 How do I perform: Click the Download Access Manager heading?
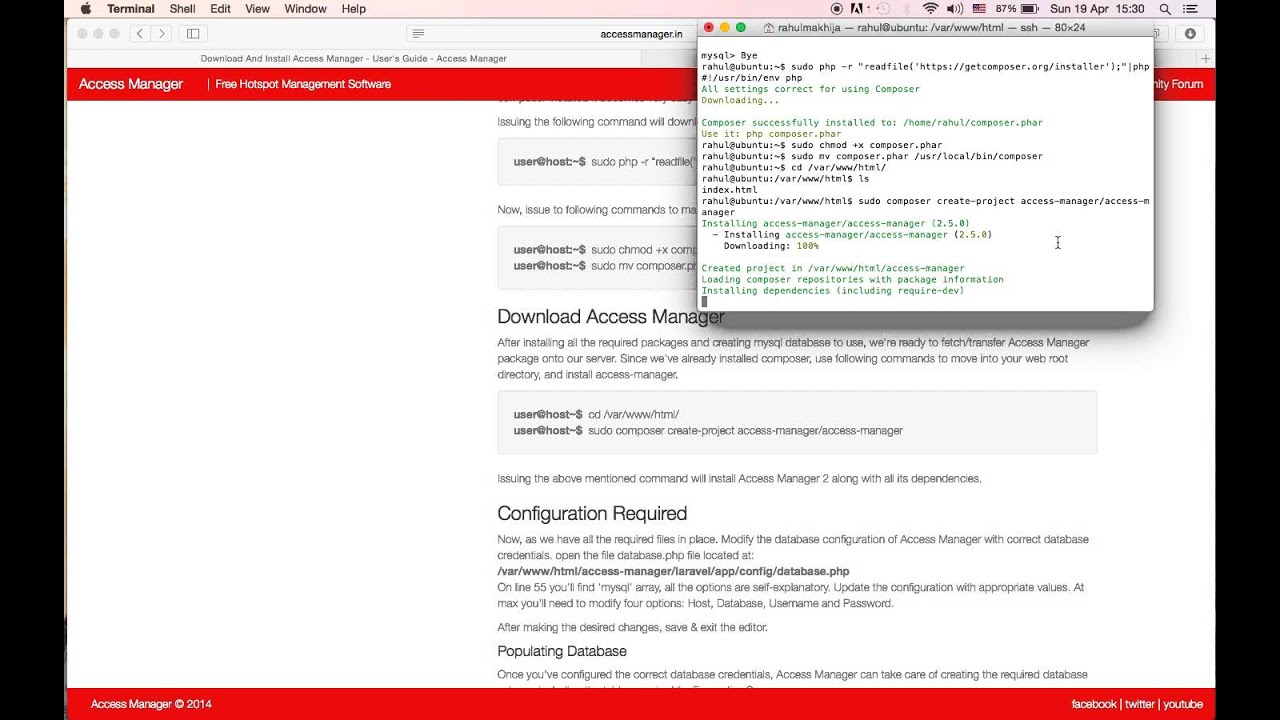(611, 317)
